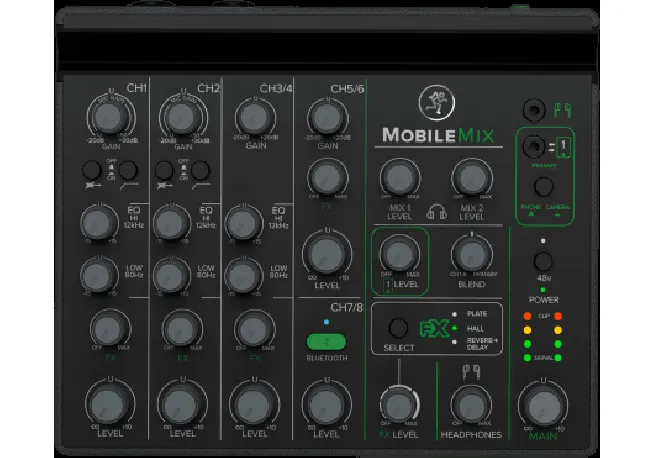Adjust the CH3/4 EQ HI knob
654x458 pixels.
click(x=244, y=223)
